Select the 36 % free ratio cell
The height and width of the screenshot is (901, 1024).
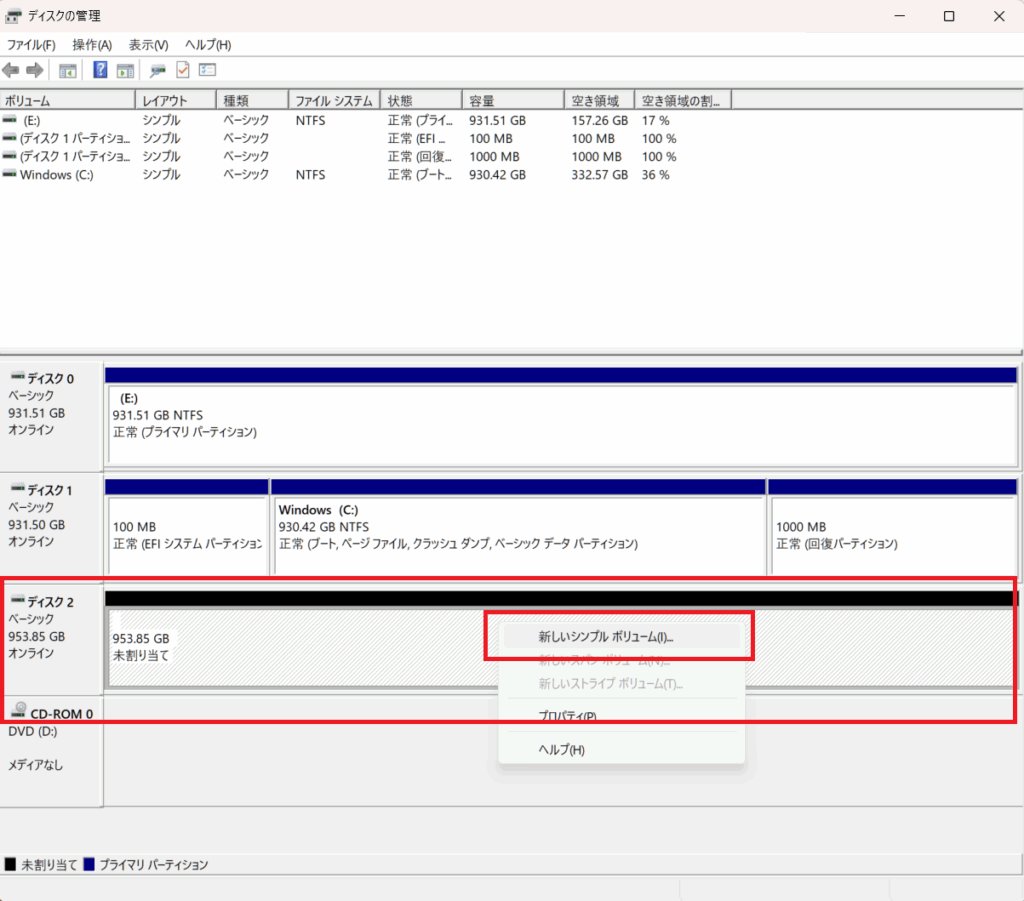(x=656, y=175)
